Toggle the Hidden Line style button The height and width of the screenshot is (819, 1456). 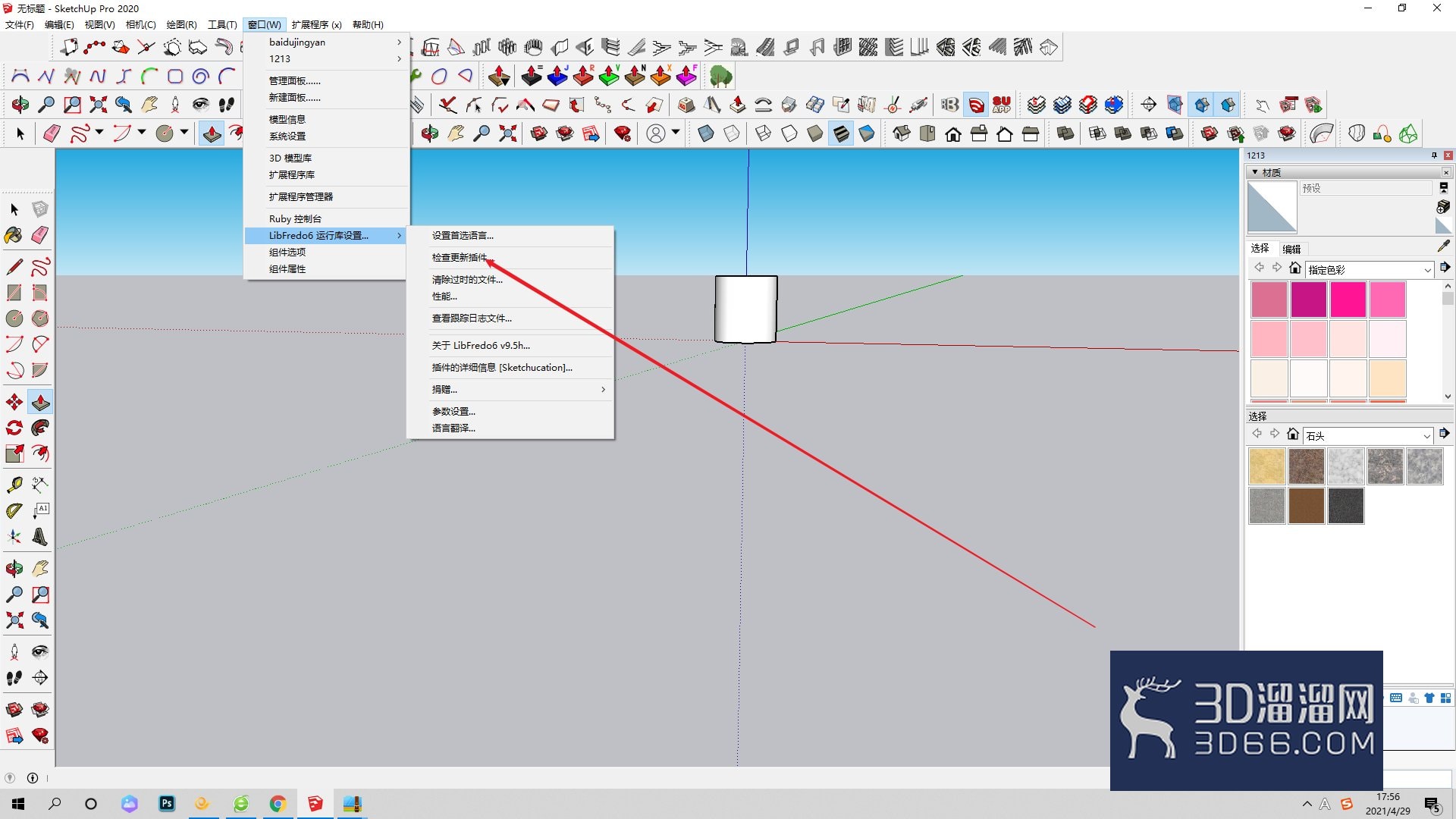789,134
